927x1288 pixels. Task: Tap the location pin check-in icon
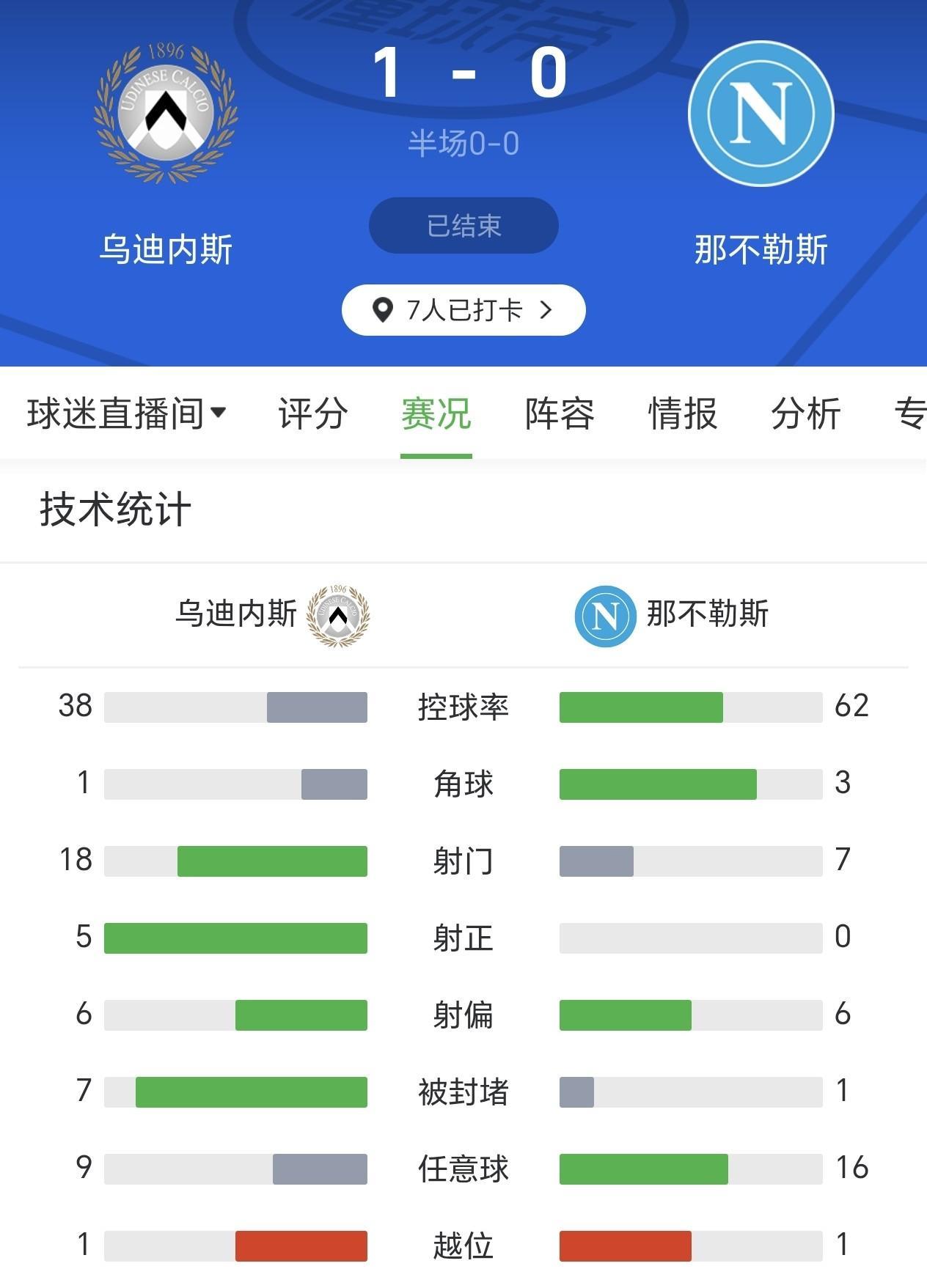pos(382,310)
